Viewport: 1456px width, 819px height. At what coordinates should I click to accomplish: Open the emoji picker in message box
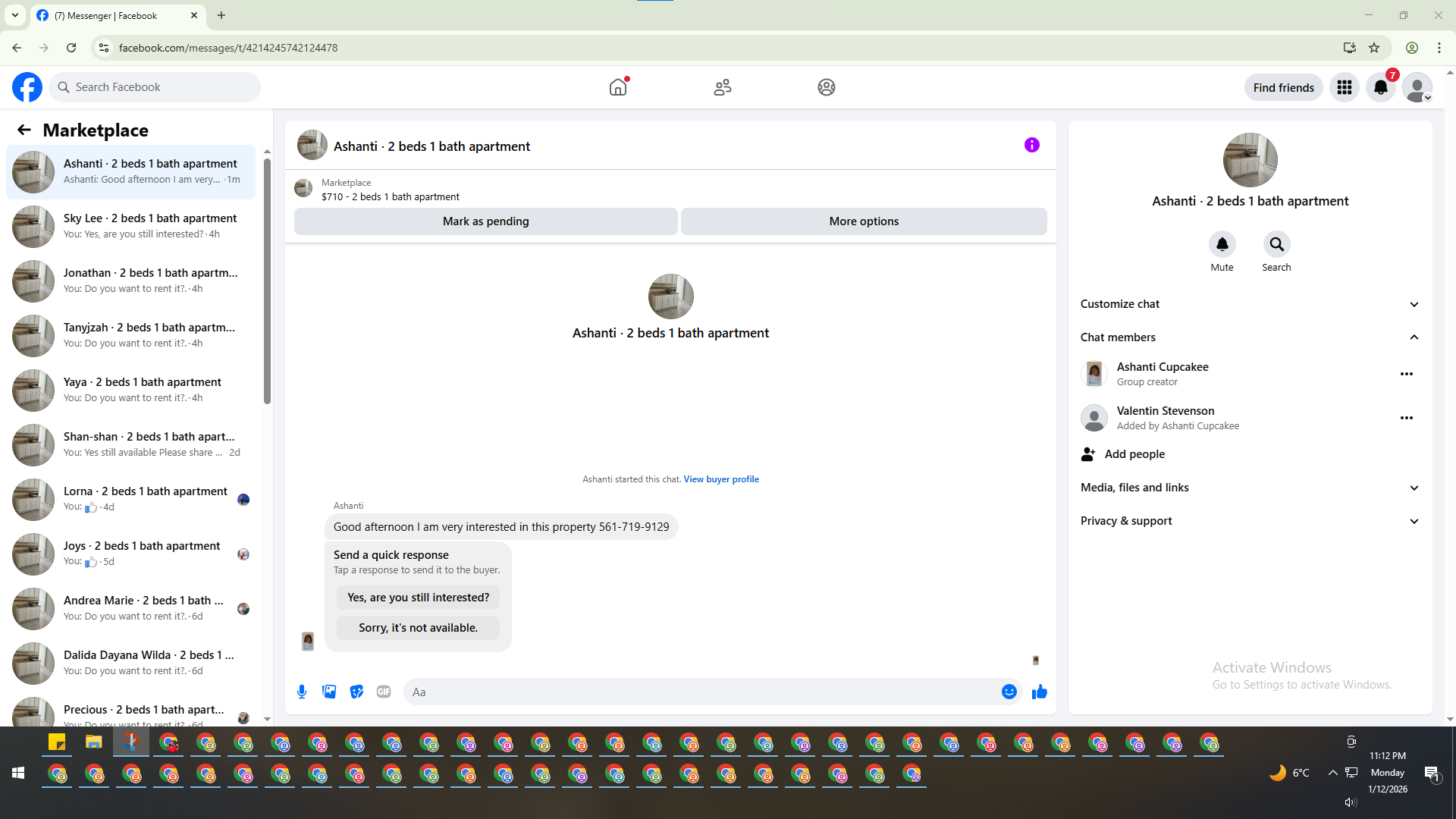pos(1009,692)
